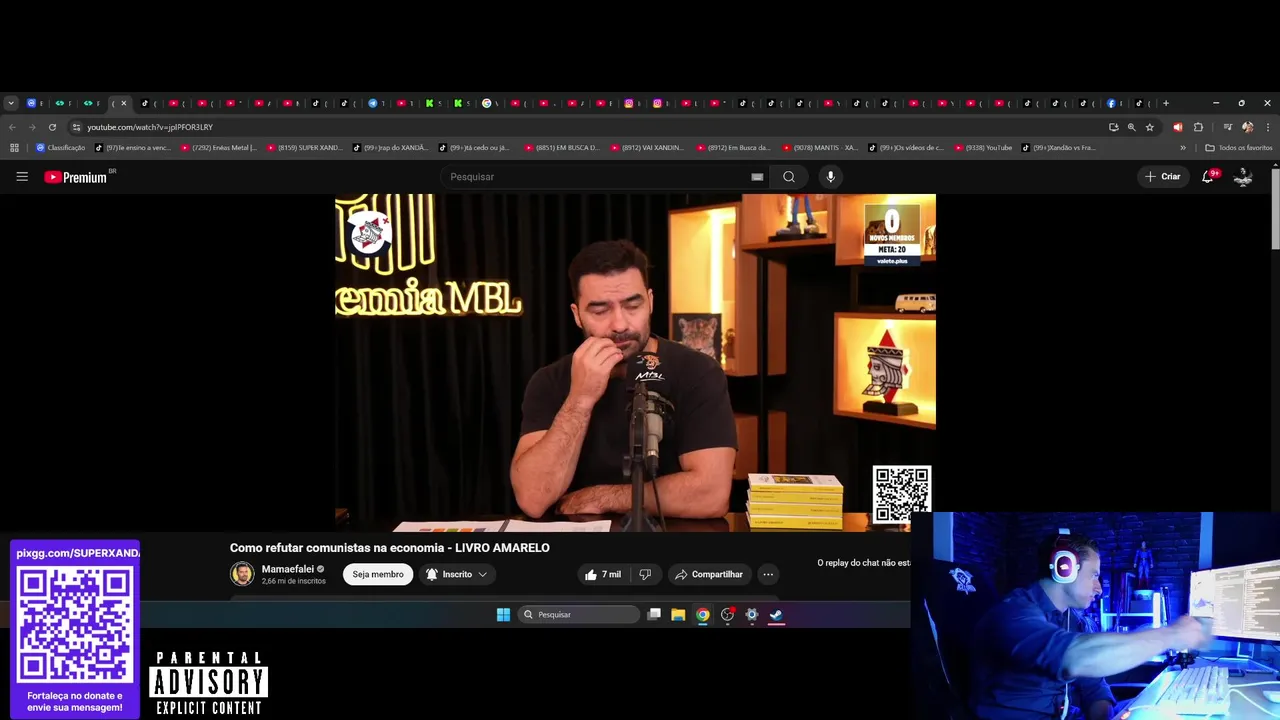Open the YouTube hamburger guide menu

tap(22, 177)
